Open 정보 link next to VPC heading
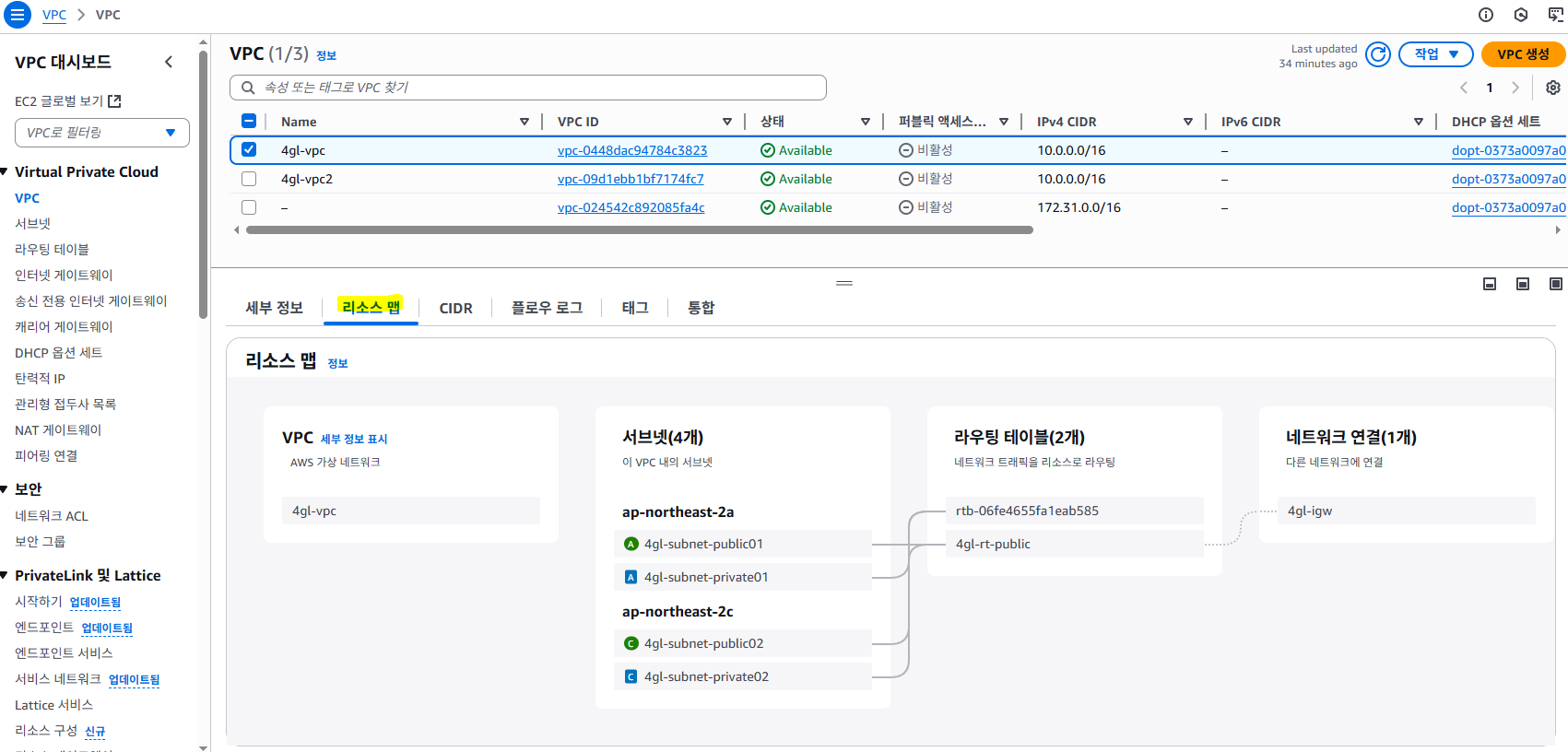This screenshot has height=752, width=1568. [326, 55]
